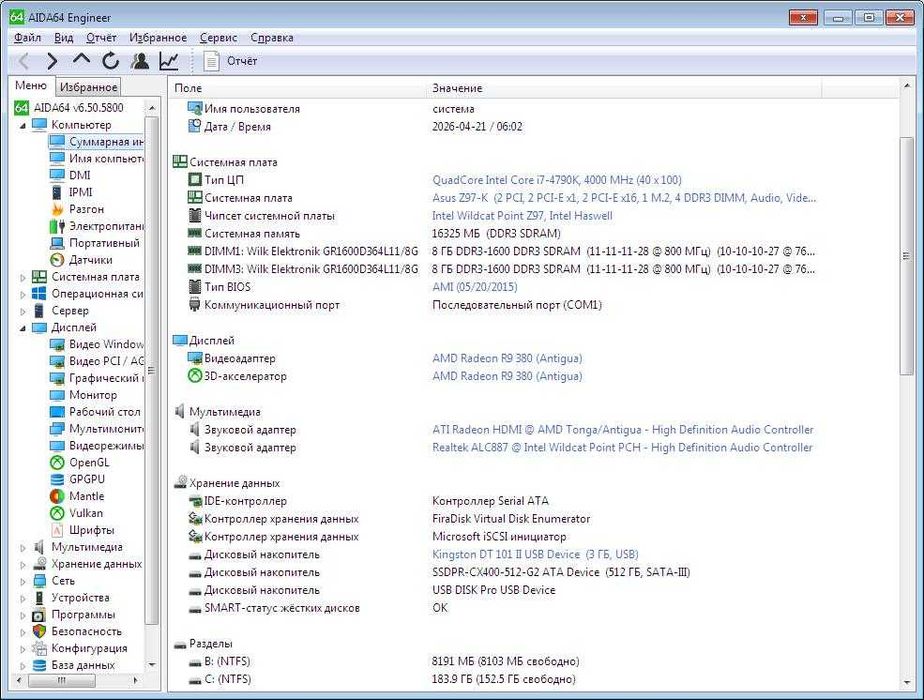Screen dimensions: 924x700
Task: Select the Устройства icon in tree
Action: click(x=39, y=598)
